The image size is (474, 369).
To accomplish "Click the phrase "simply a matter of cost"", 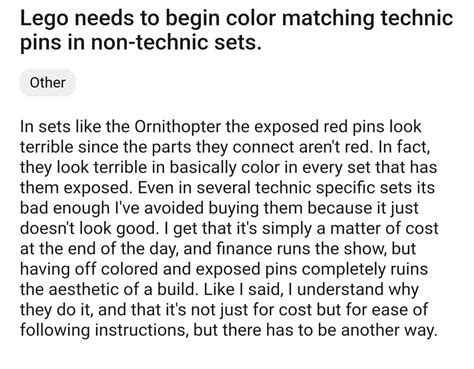I will [350, 228].
